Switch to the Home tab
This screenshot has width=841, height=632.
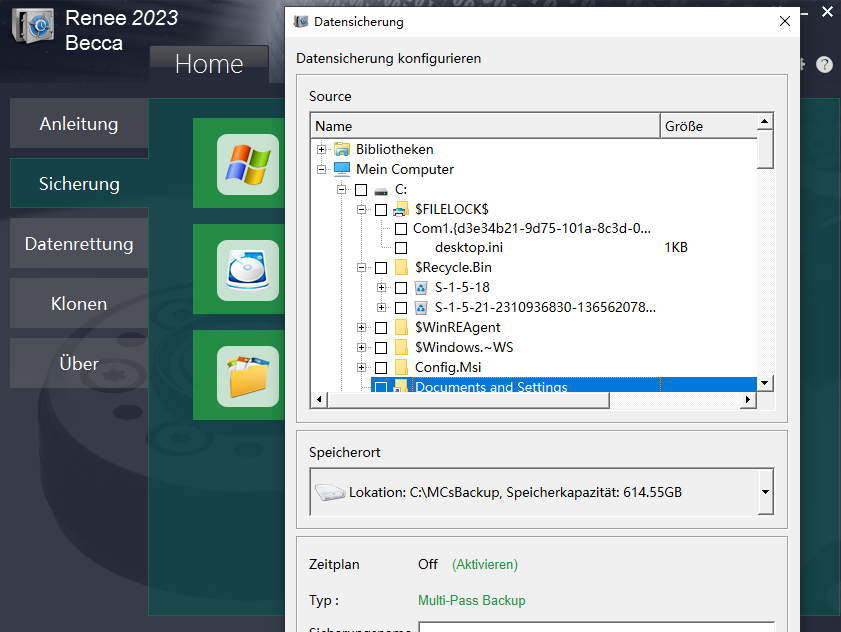click(209, 64)
